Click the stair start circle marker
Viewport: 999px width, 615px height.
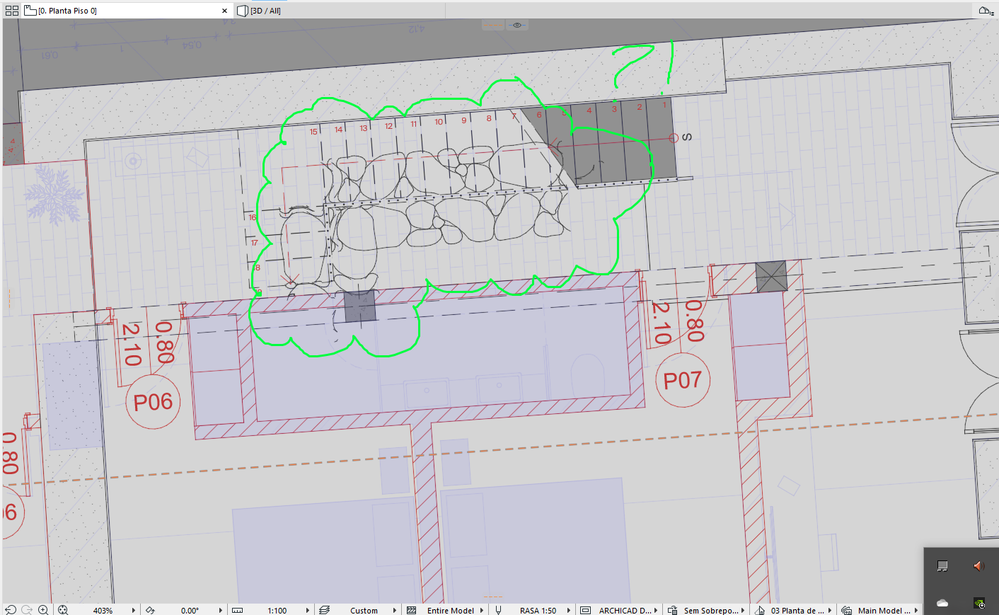tap(673, 138)
